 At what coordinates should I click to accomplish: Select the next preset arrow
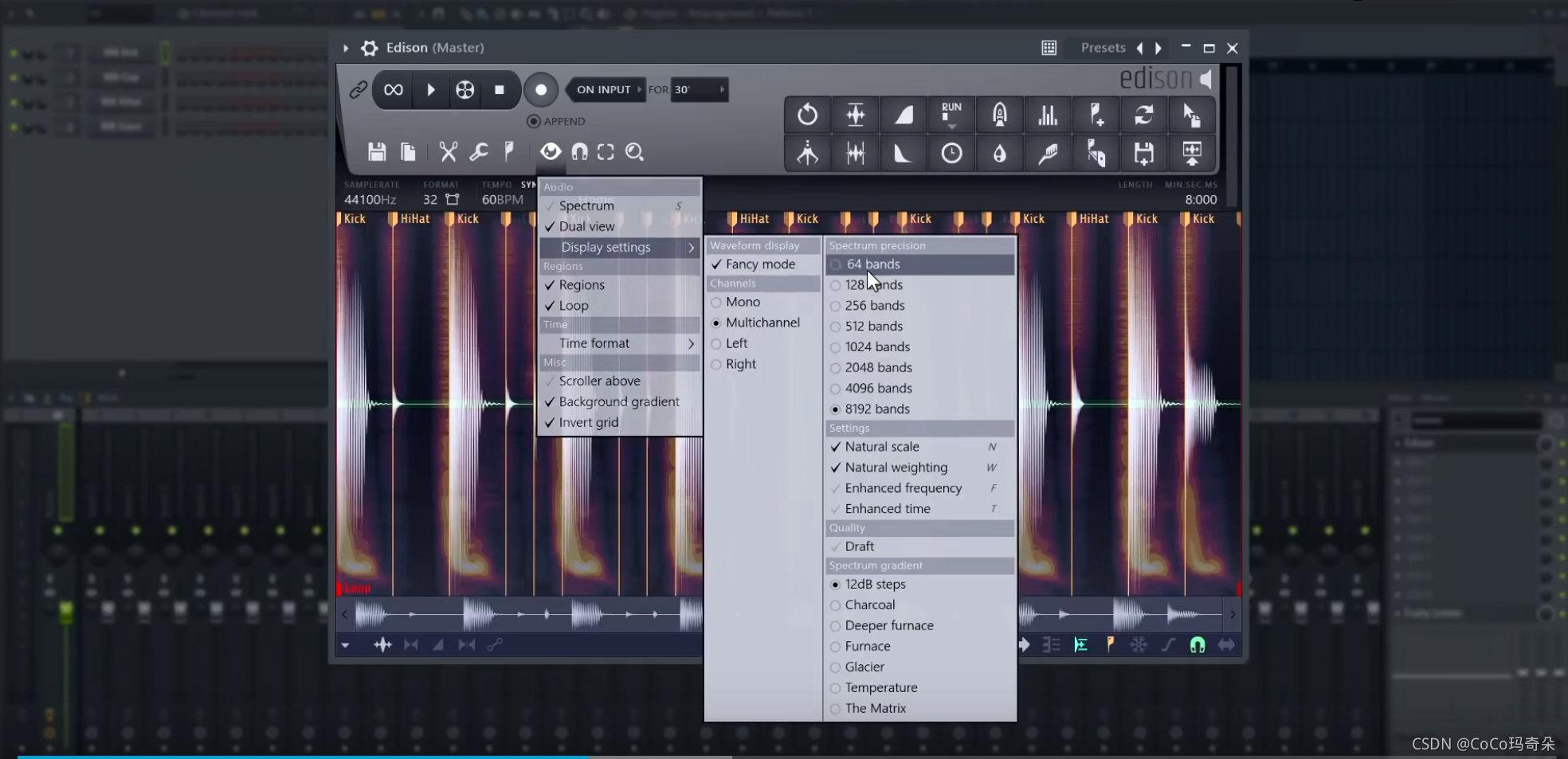[x=1158, y=48]
